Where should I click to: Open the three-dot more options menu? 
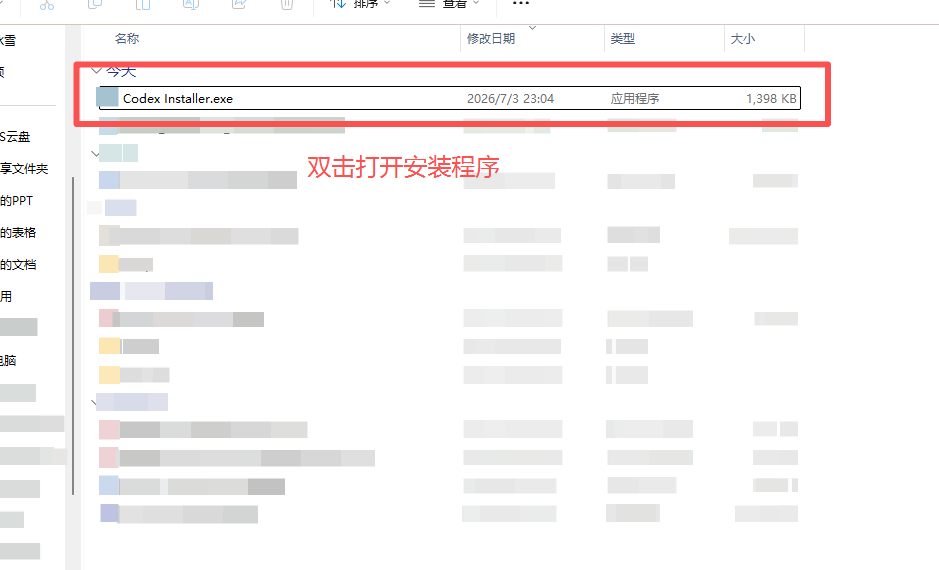(x=520, y=4)
